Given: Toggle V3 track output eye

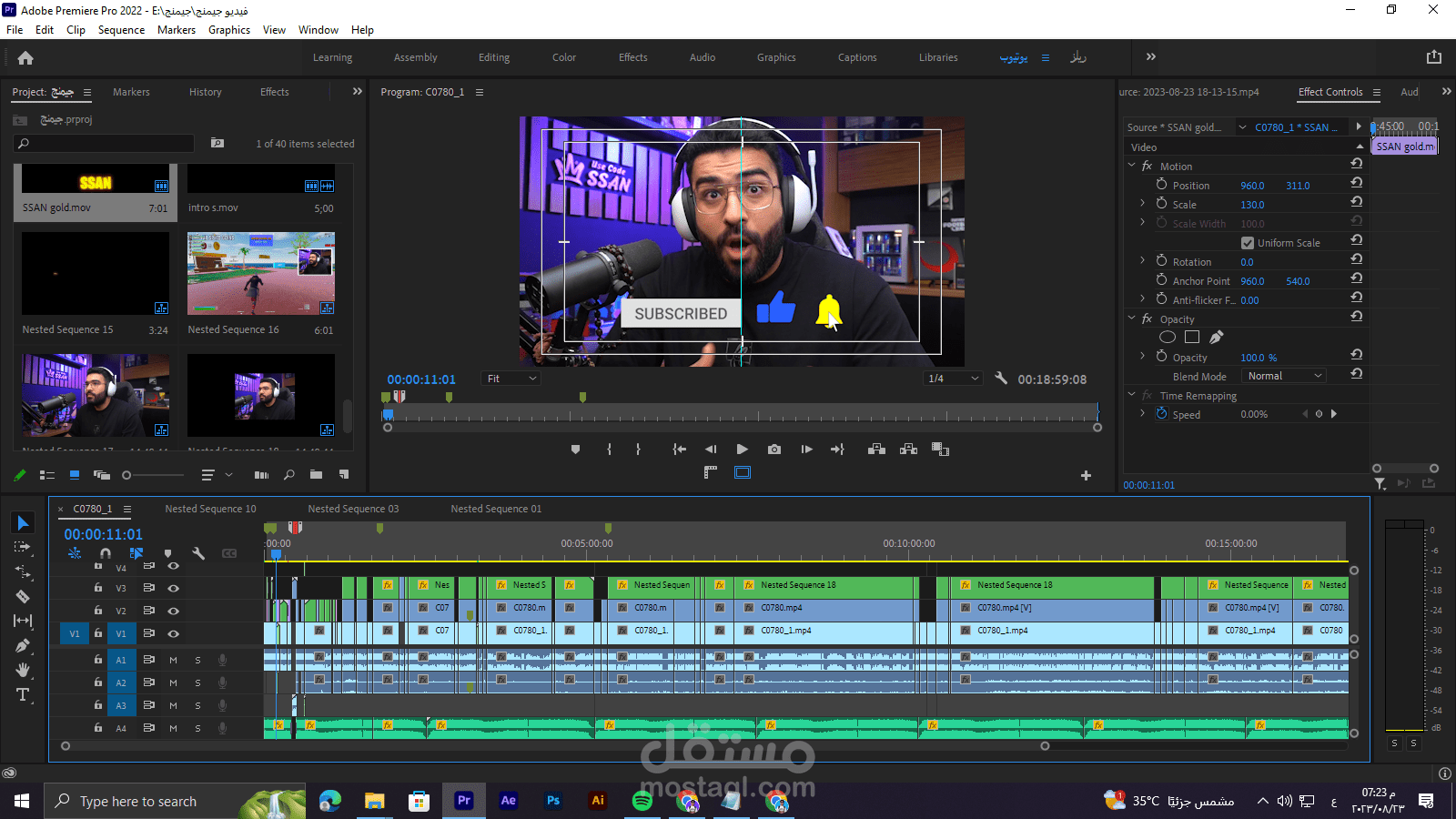Looking at the screenshot, I should coord(173,588).
